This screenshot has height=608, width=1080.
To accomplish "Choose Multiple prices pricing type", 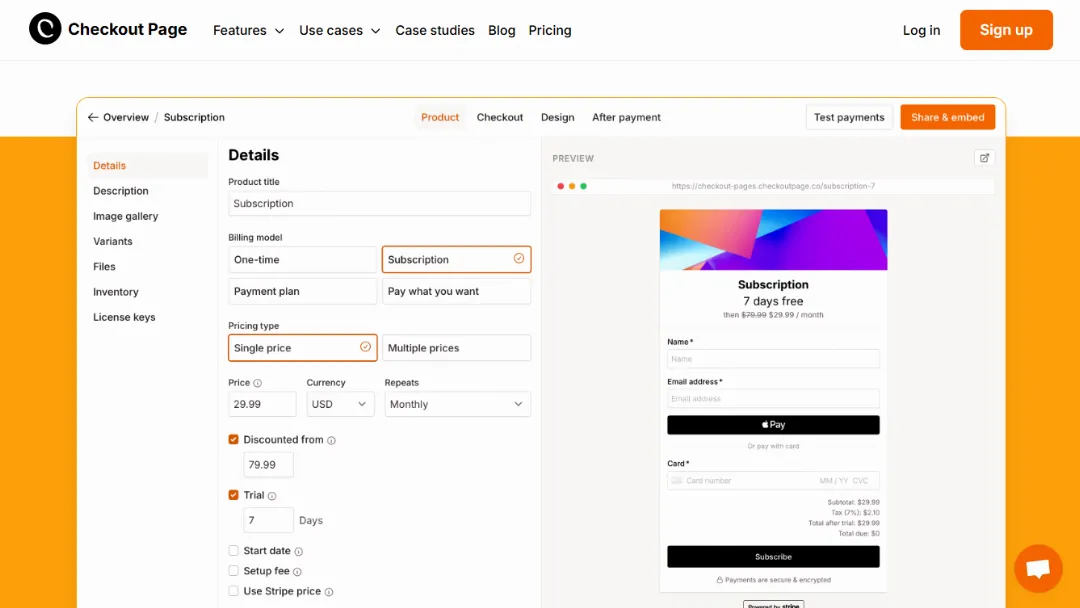I will [456, 348].
